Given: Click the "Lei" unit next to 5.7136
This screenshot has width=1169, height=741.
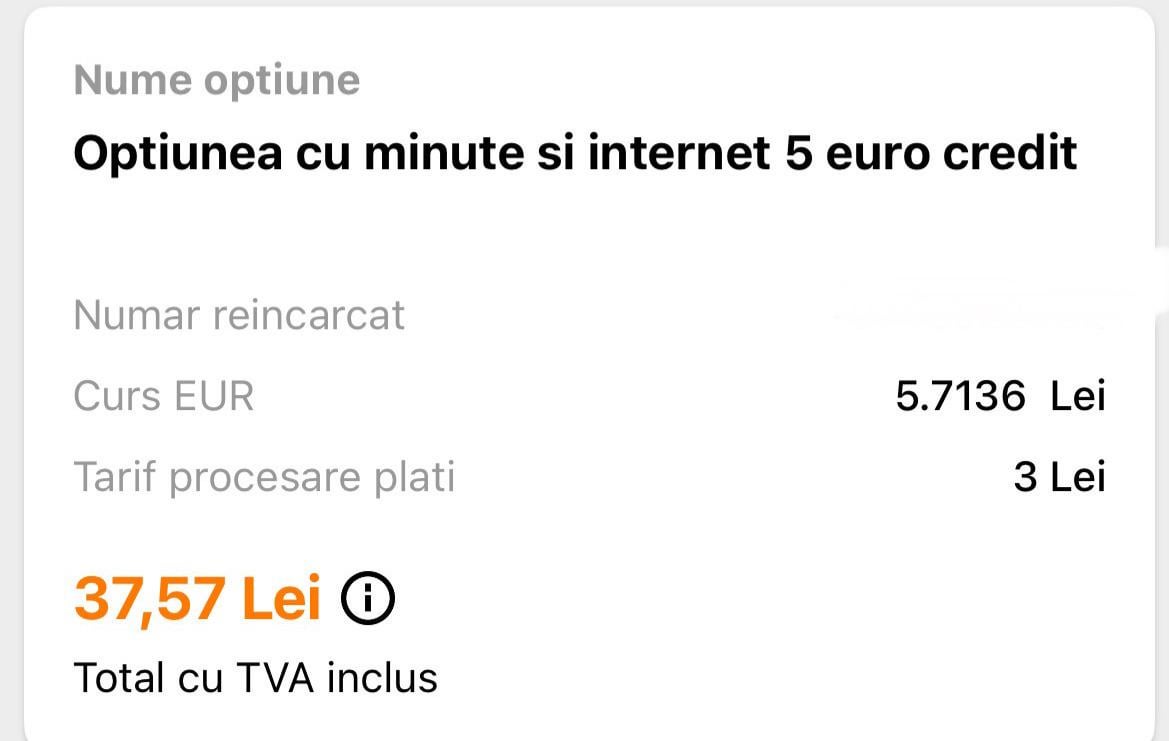Looking at the screenshot, I should [x=1078, y=397].
